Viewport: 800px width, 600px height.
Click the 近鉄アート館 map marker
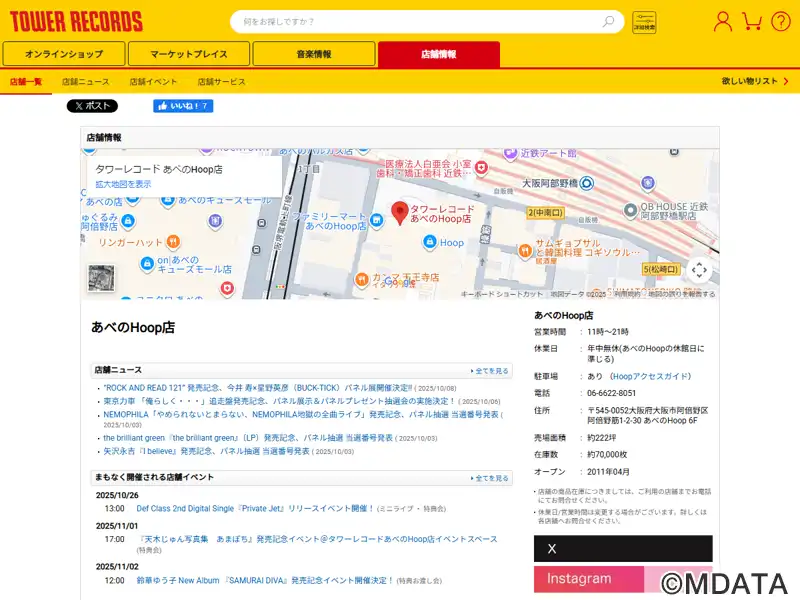click(510, 153)
